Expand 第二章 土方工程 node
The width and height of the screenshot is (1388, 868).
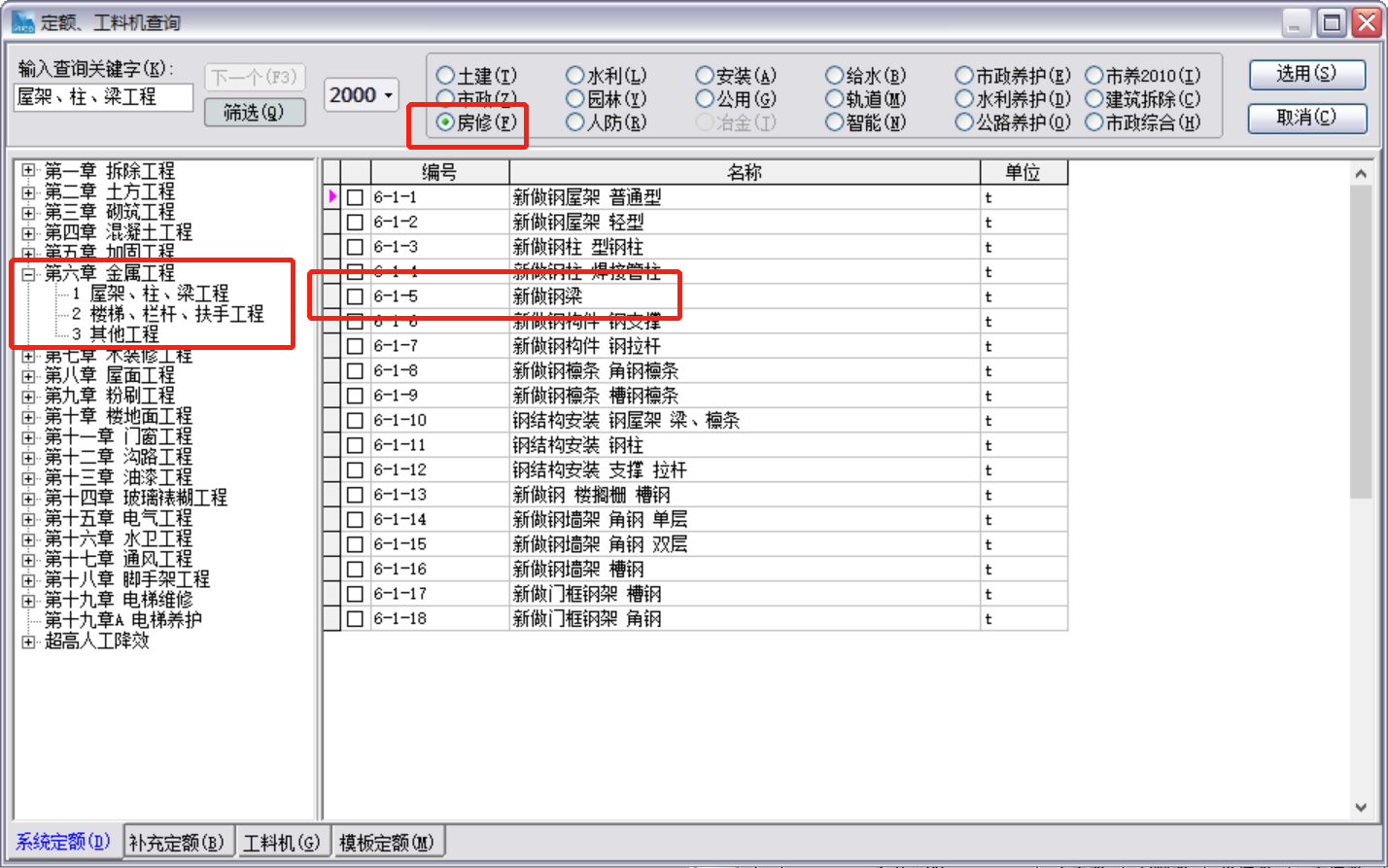(x=28, y=191)
